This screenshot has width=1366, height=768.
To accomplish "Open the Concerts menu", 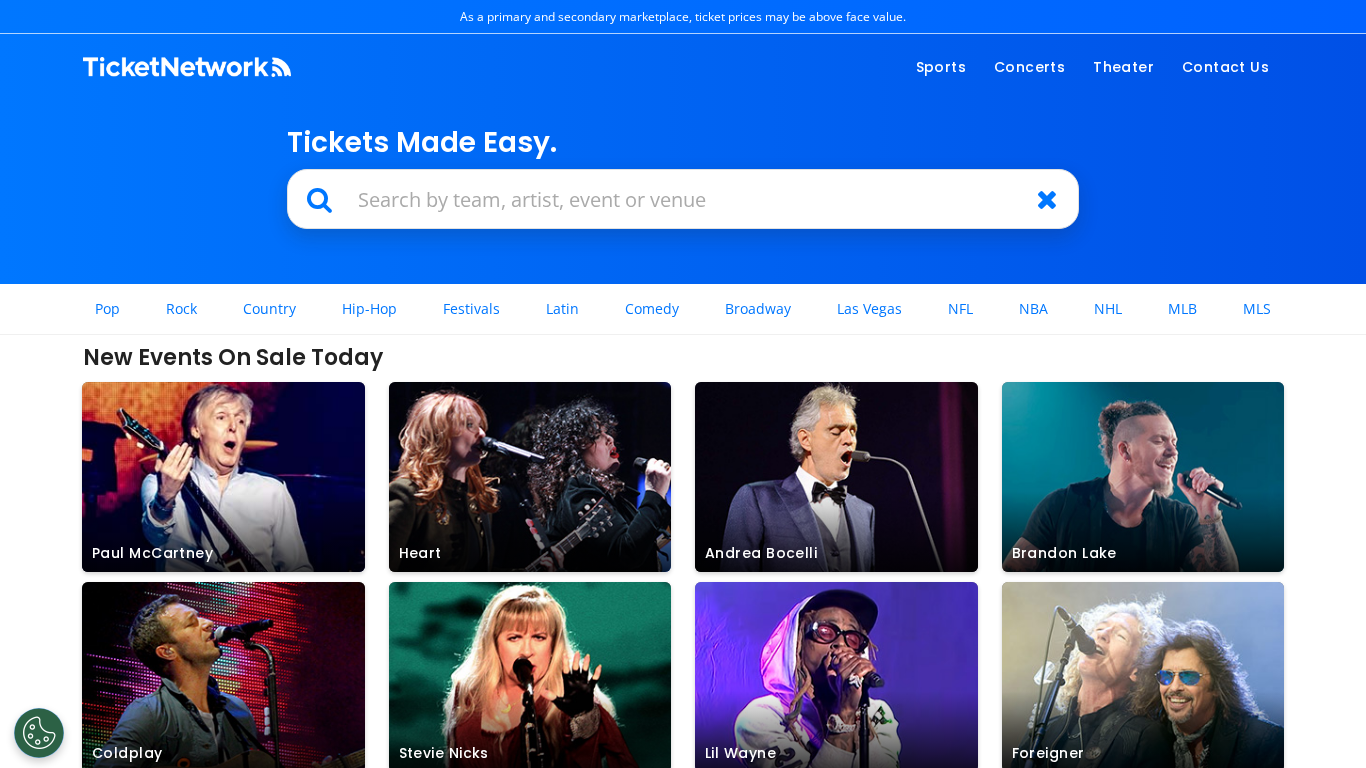I will [x=1029, y=67].
